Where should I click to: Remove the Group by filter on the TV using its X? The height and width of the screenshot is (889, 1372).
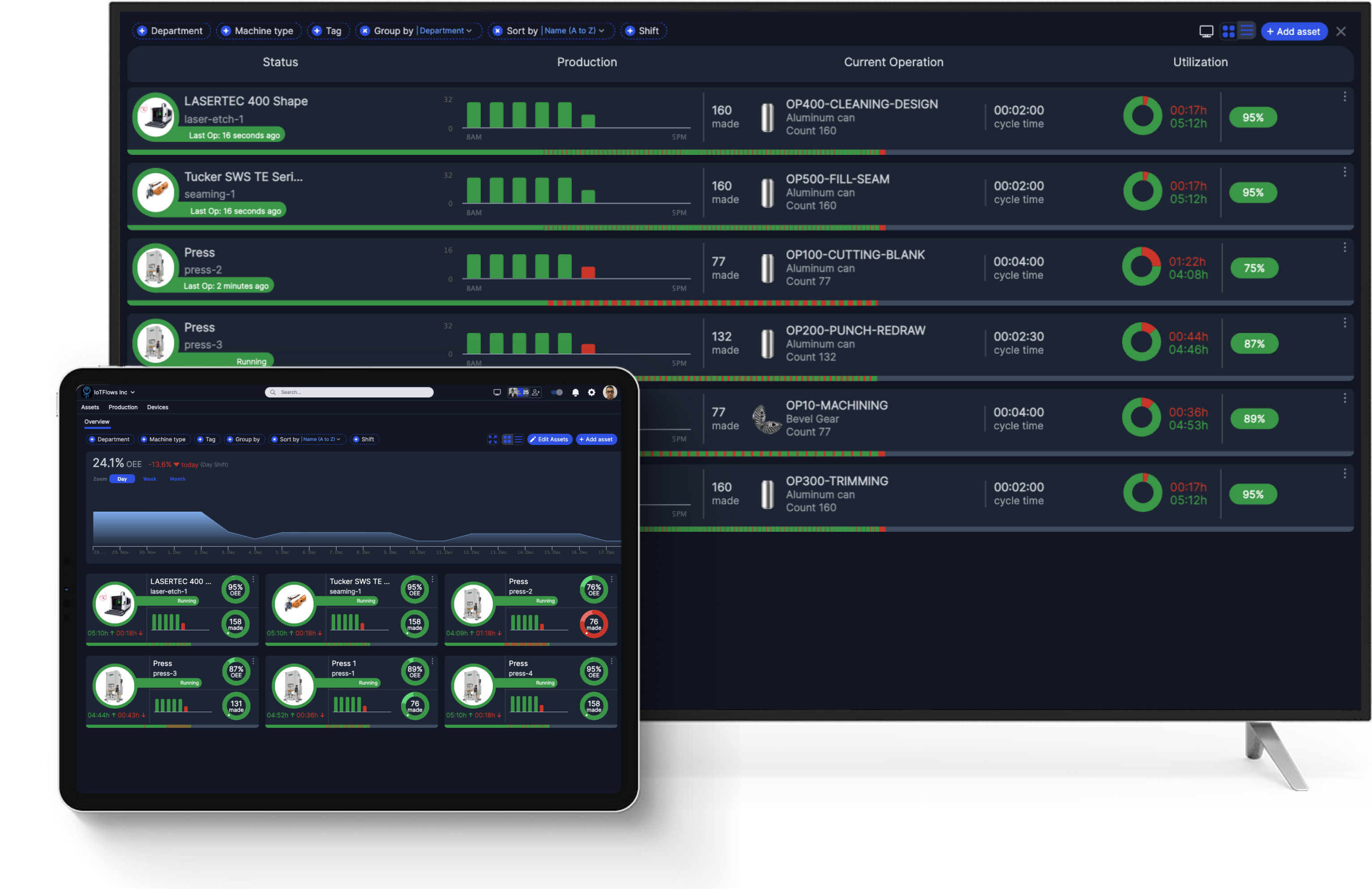(x=365, y=31)
